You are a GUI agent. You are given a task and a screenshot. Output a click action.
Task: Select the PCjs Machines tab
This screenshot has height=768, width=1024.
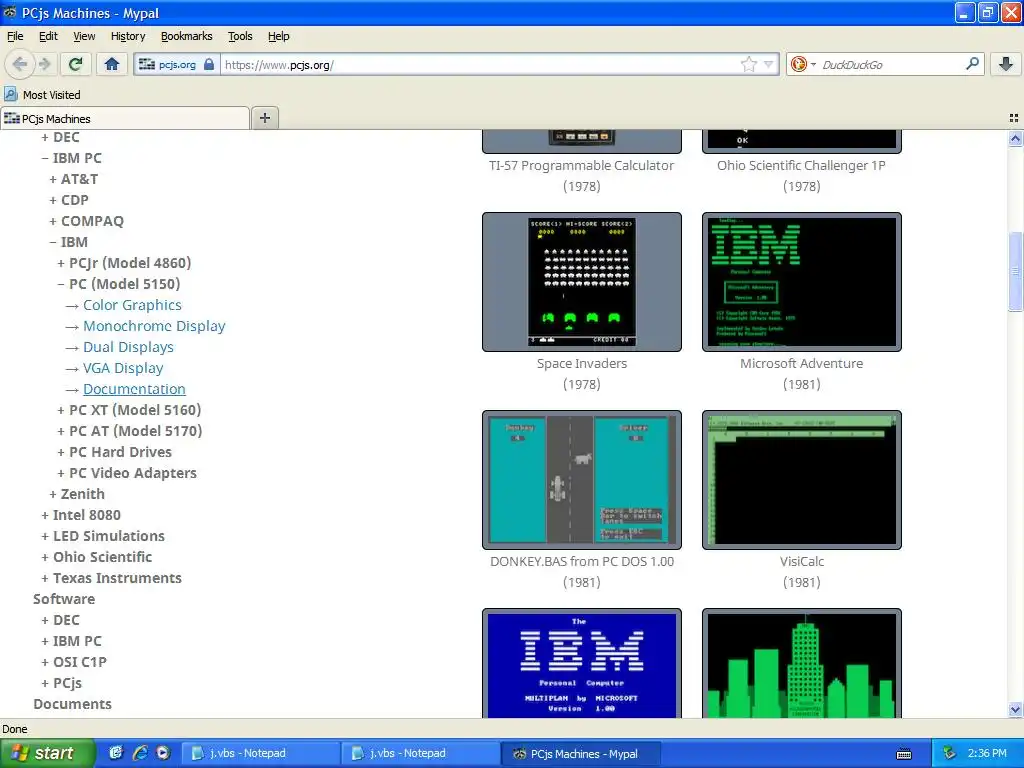coord(124,119)
